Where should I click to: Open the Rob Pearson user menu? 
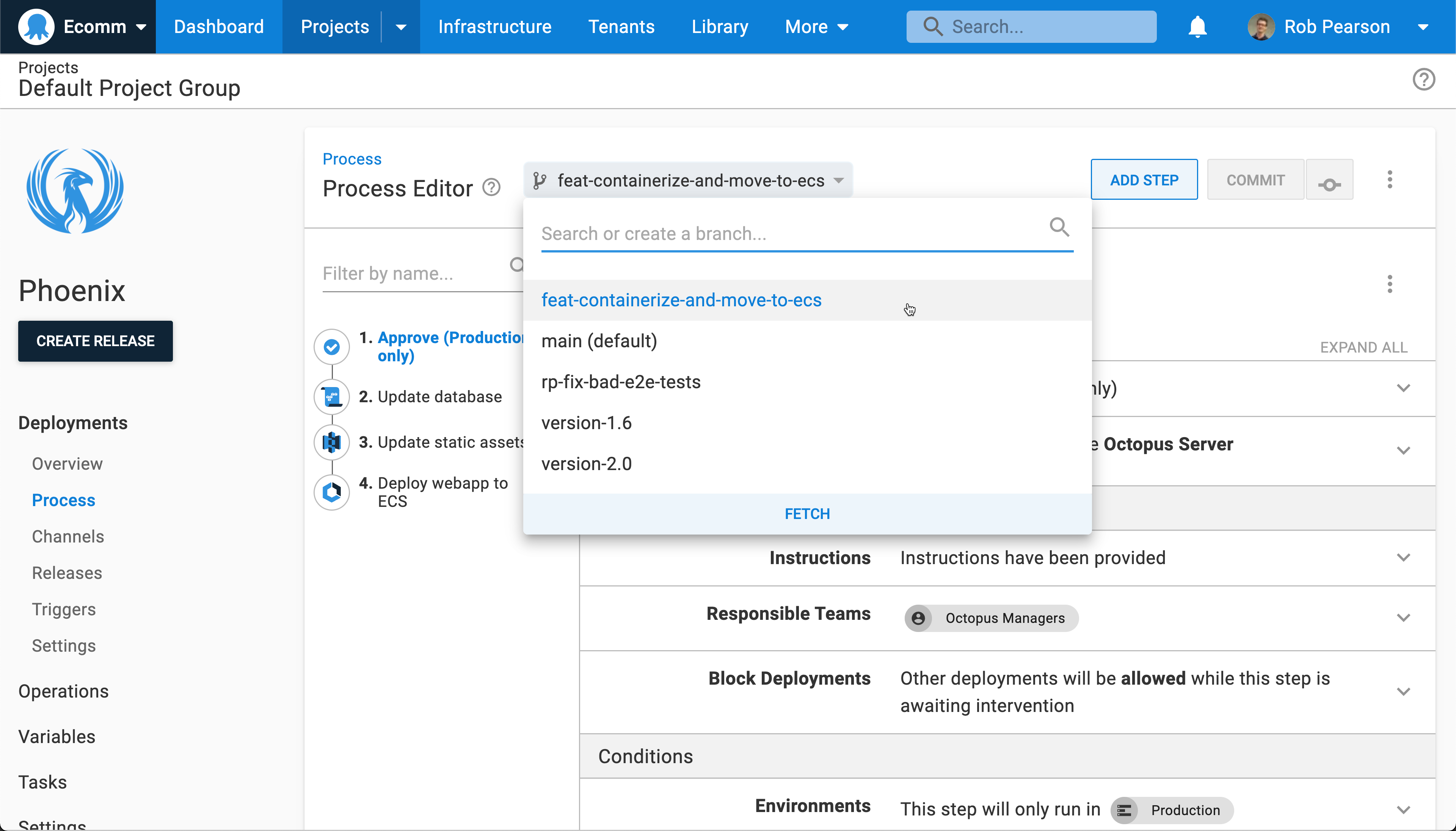click(x=1337, y=27)
